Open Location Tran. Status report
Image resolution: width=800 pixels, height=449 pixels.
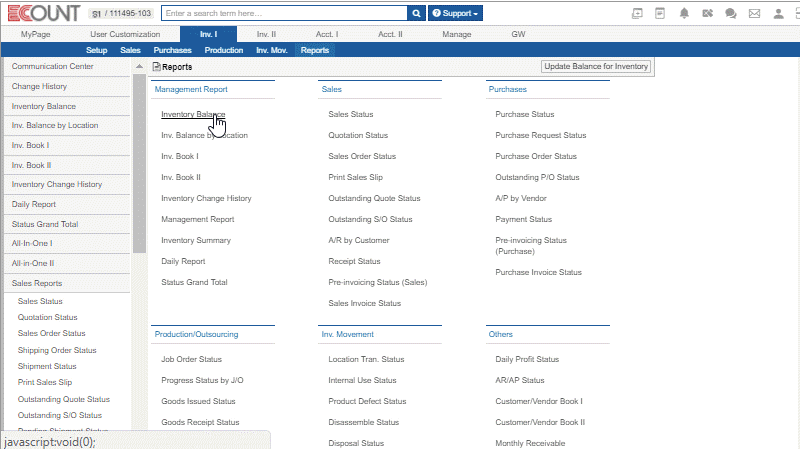click(366, 359)
